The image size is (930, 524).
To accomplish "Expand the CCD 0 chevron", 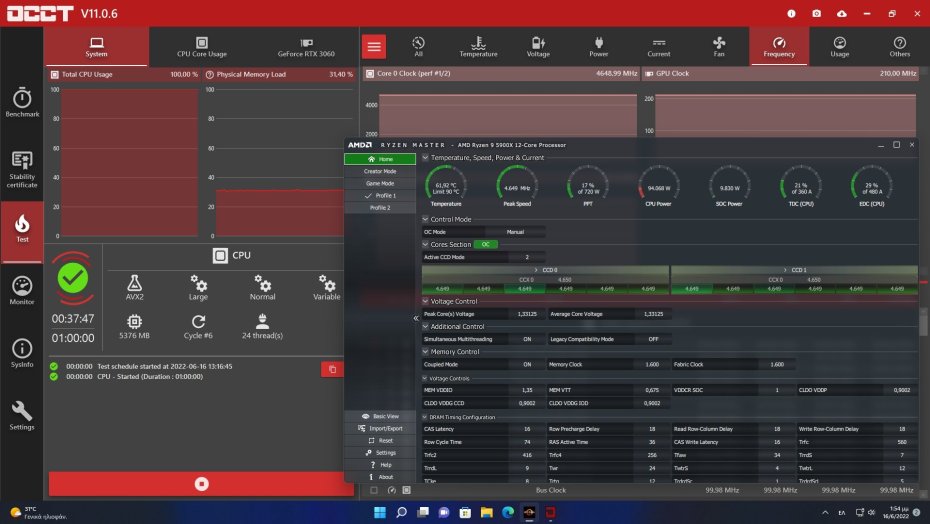I will click(x=536, y=270).
